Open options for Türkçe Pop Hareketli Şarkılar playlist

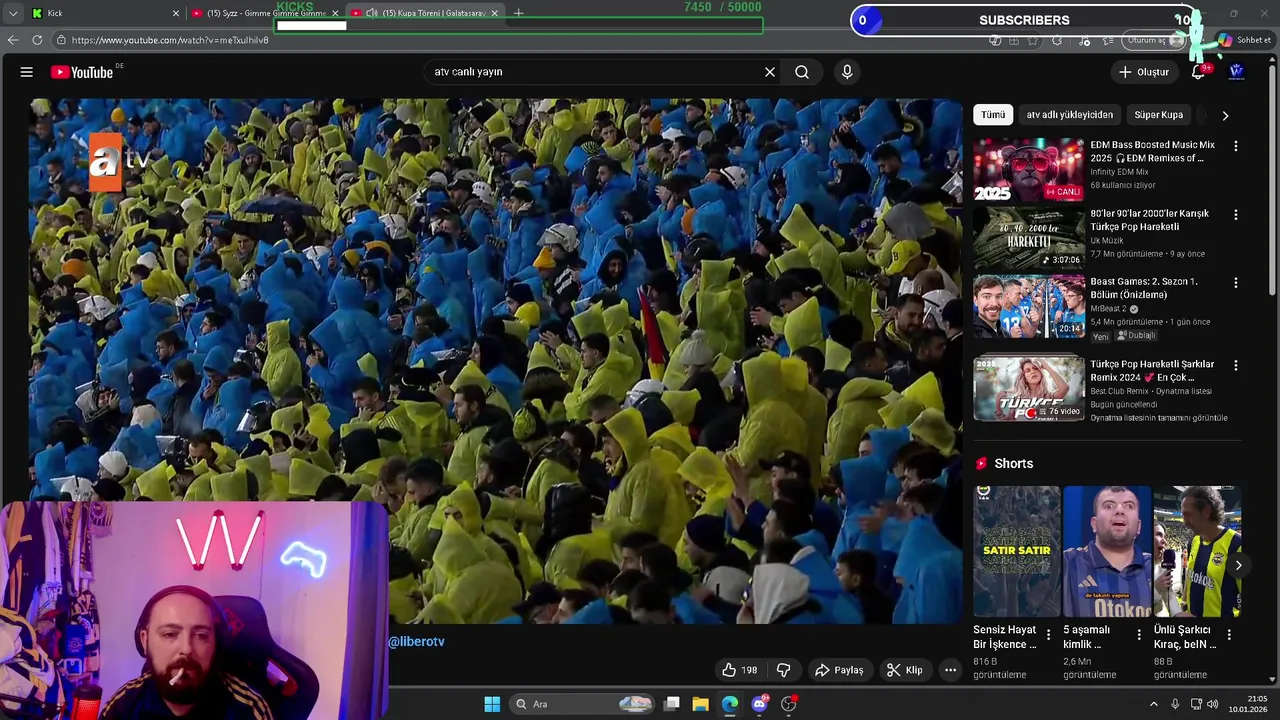pos(1236,366)
